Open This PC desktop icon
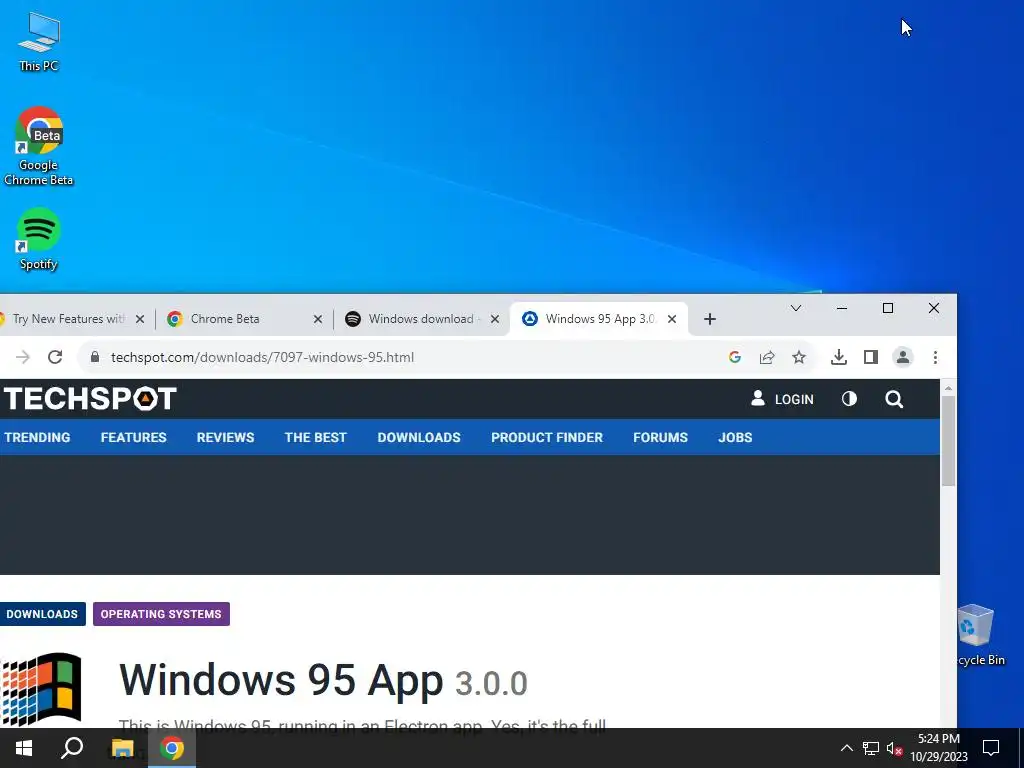1024x768 pixels. coord(39,42)
